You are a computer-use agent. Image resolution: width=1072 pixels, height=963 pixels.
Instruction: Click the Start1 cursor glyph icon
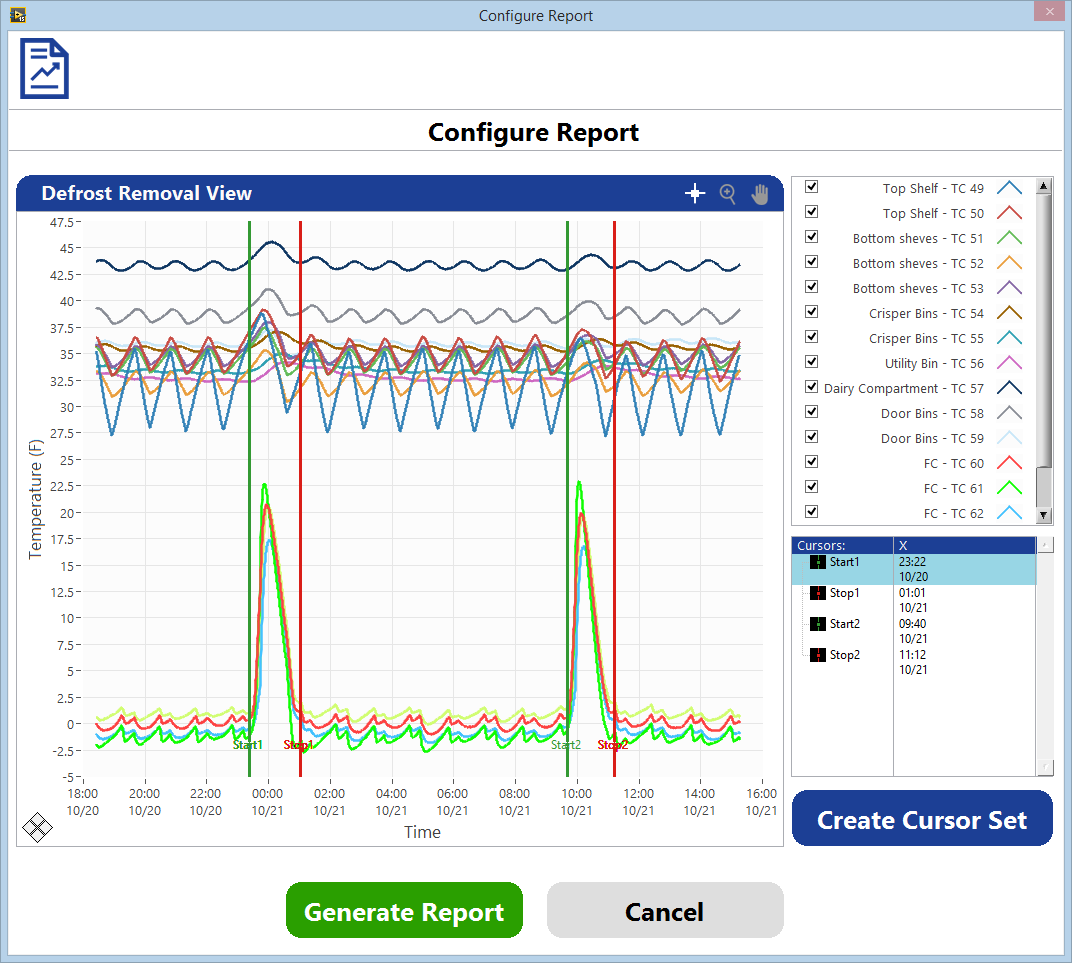coord(818,562)
